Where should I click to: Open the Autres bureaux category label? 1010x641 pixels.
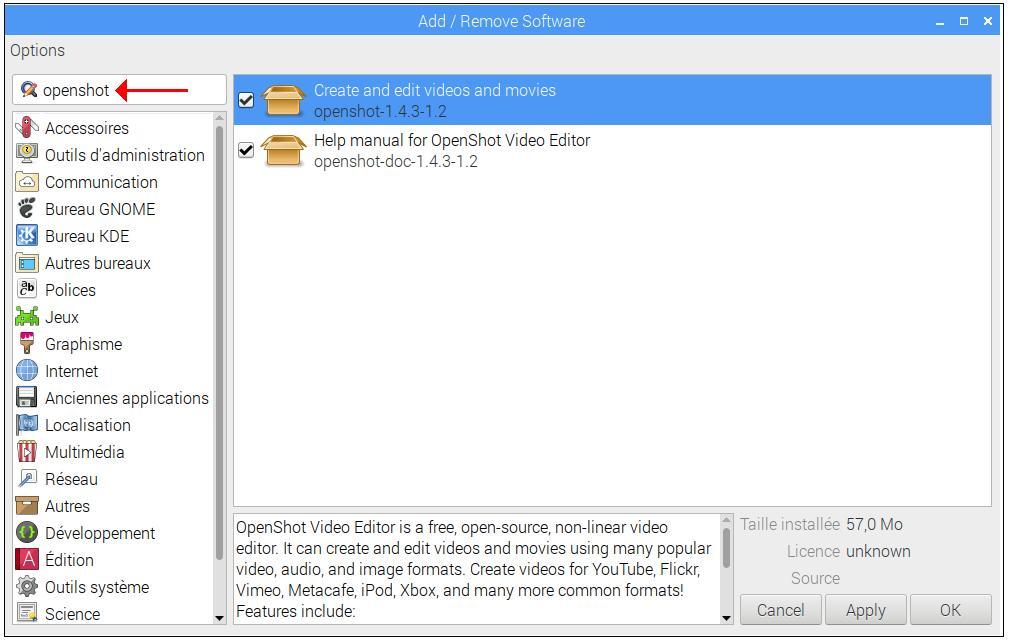click(98, 263)
